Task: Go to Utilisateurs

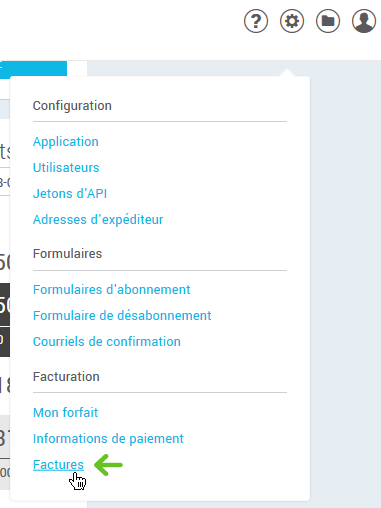Action: [x=66, y=167]
